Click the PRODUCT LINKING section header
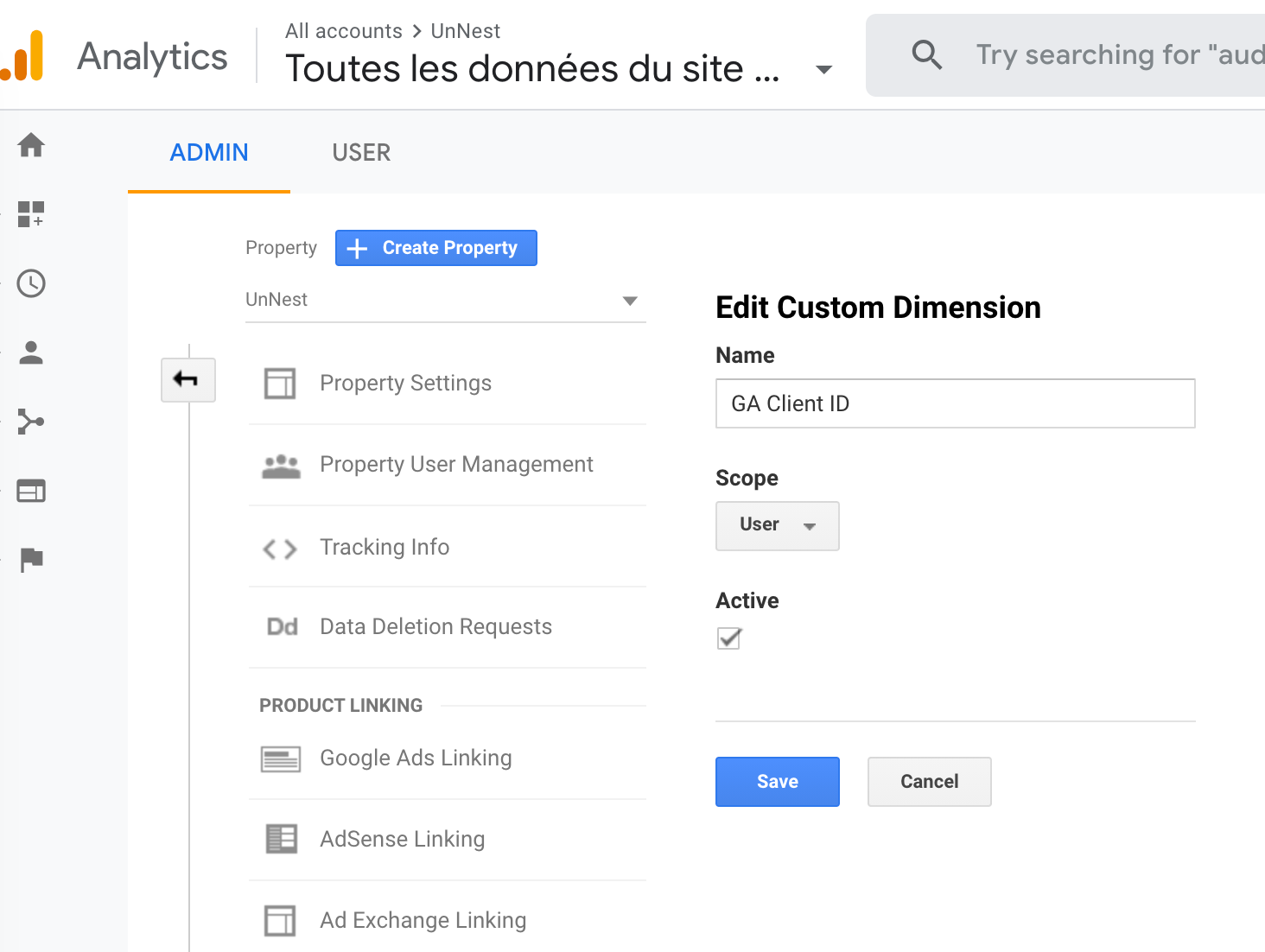The width and height of the screenshot is (1265, 952). 341,706
